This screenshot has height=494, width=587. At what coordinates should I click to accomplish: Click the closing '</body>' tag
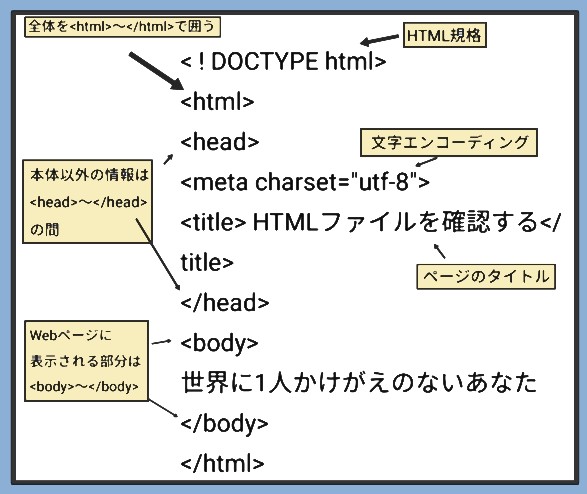pos(224,424)
